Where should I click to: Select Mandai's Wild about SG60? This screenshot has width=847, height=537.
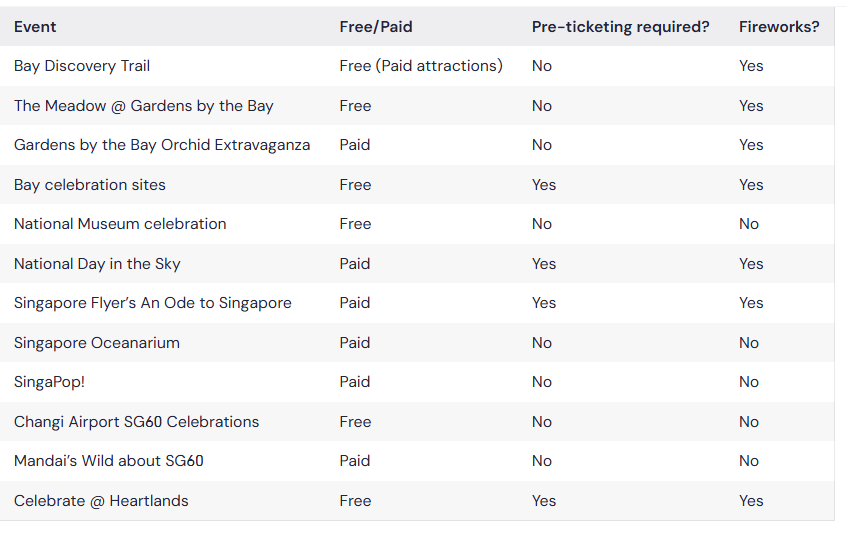109,461
